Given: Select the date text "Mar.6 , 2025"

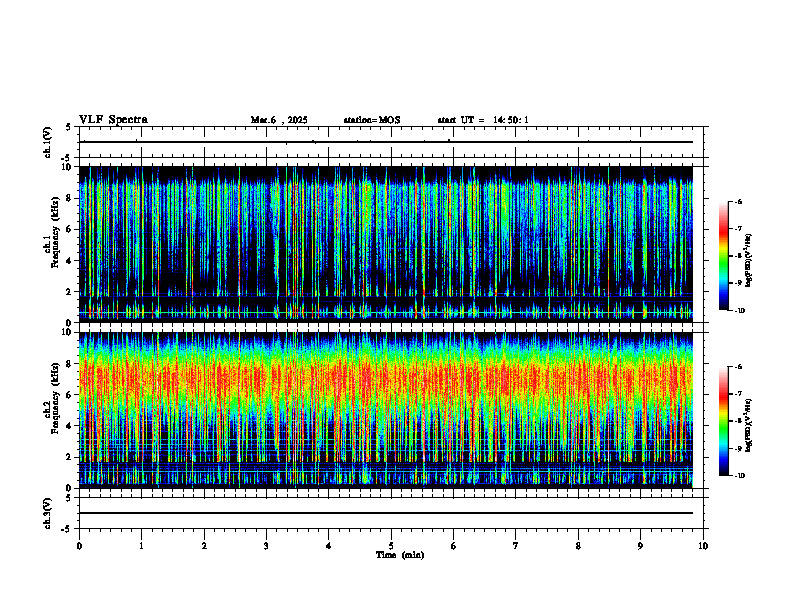Looking at the screenshot, I should coord(279,120).
